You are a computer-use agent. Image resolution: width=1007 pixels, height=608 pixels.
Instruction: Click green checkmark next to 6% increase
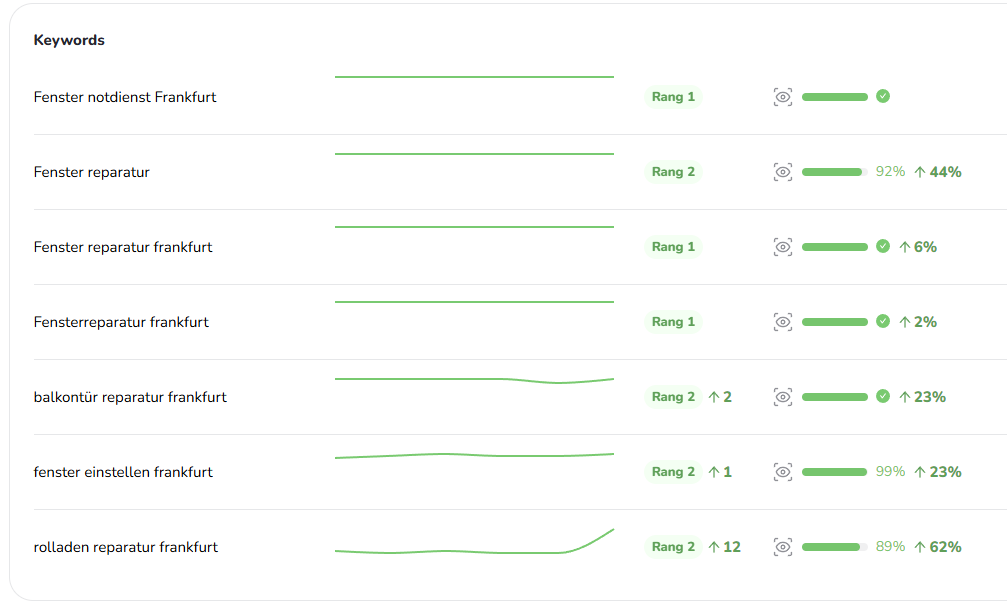(883, 246)
